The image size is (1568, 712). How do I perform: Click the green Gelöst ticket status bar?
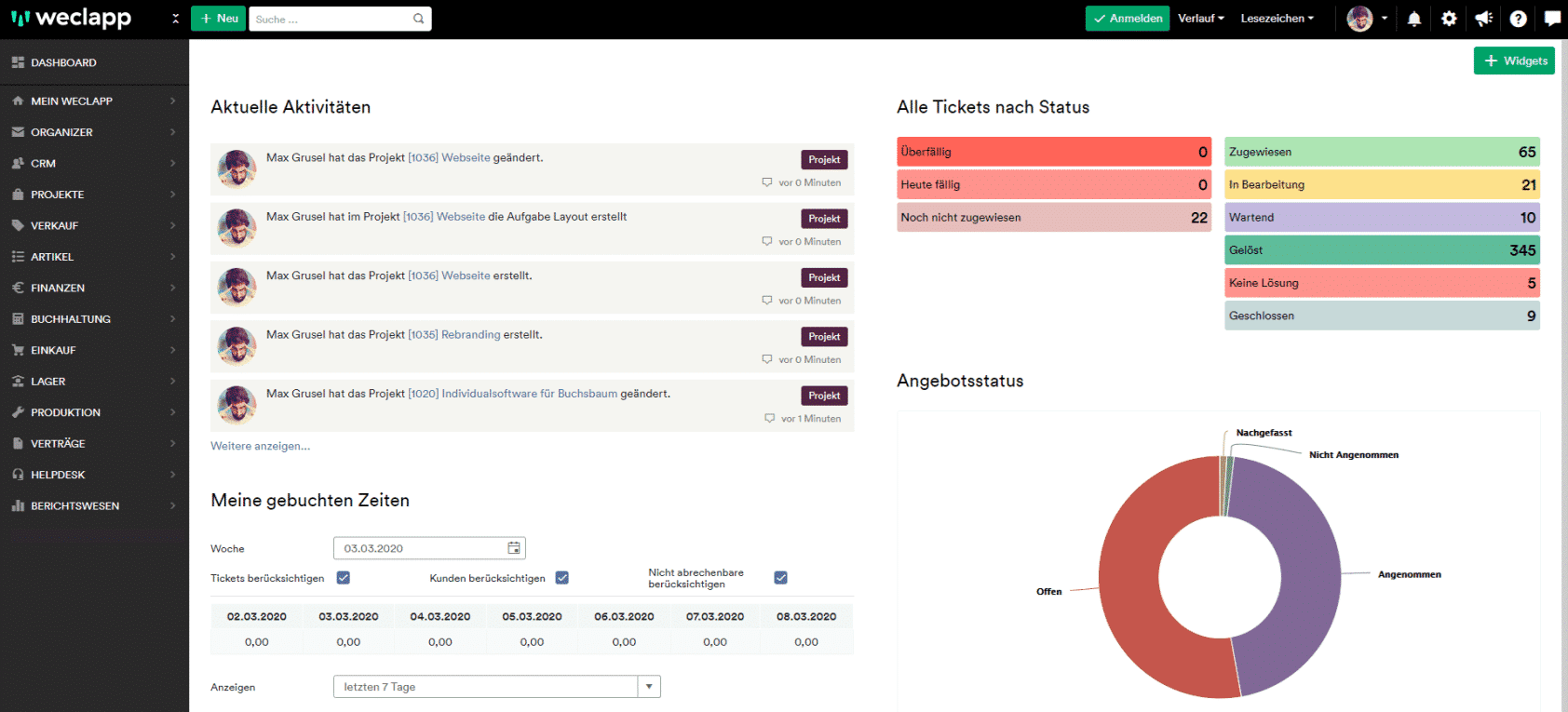1382,250
